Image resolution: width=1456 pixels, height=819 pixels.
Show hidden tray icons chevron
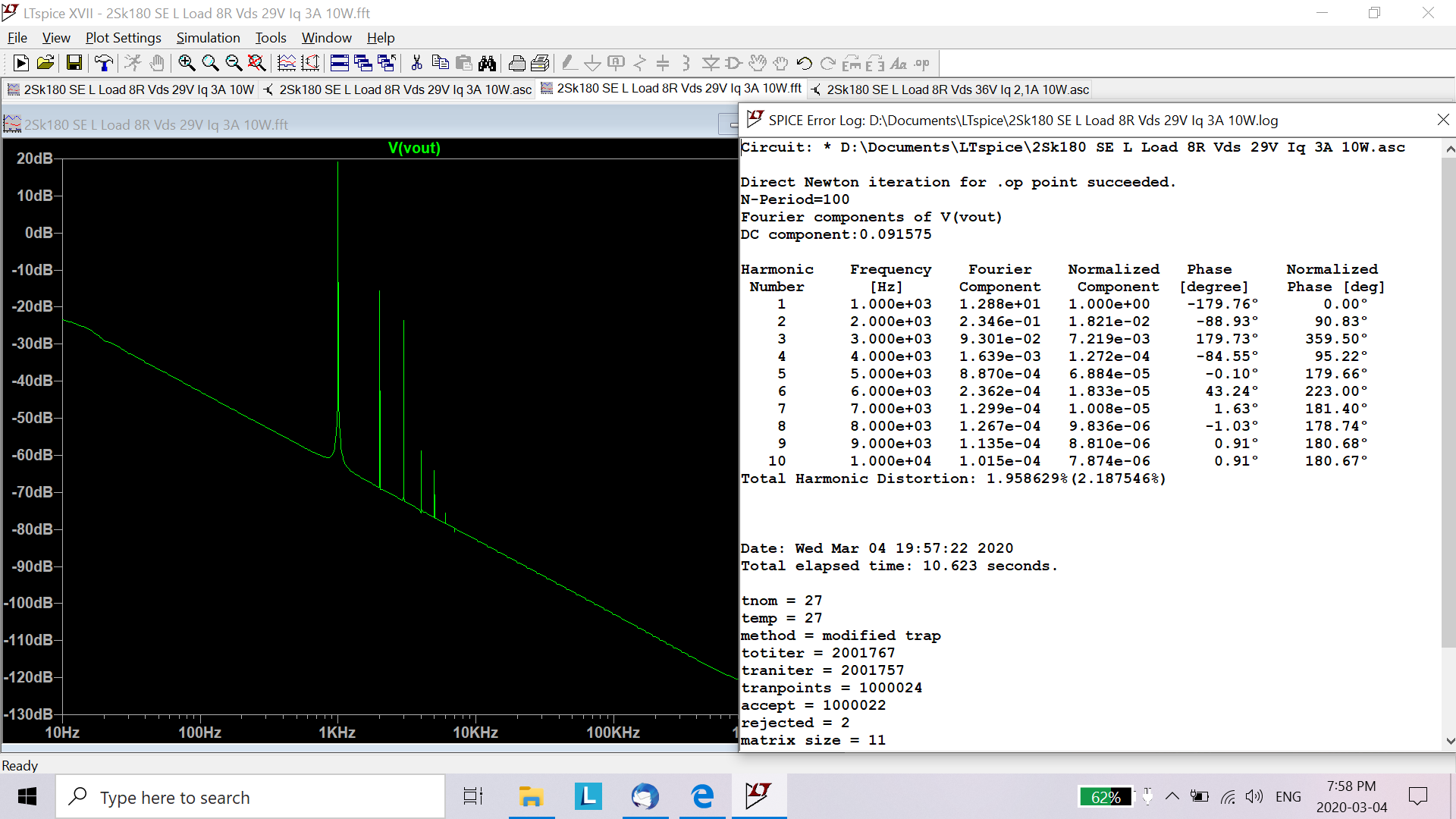pos(1172,797)
